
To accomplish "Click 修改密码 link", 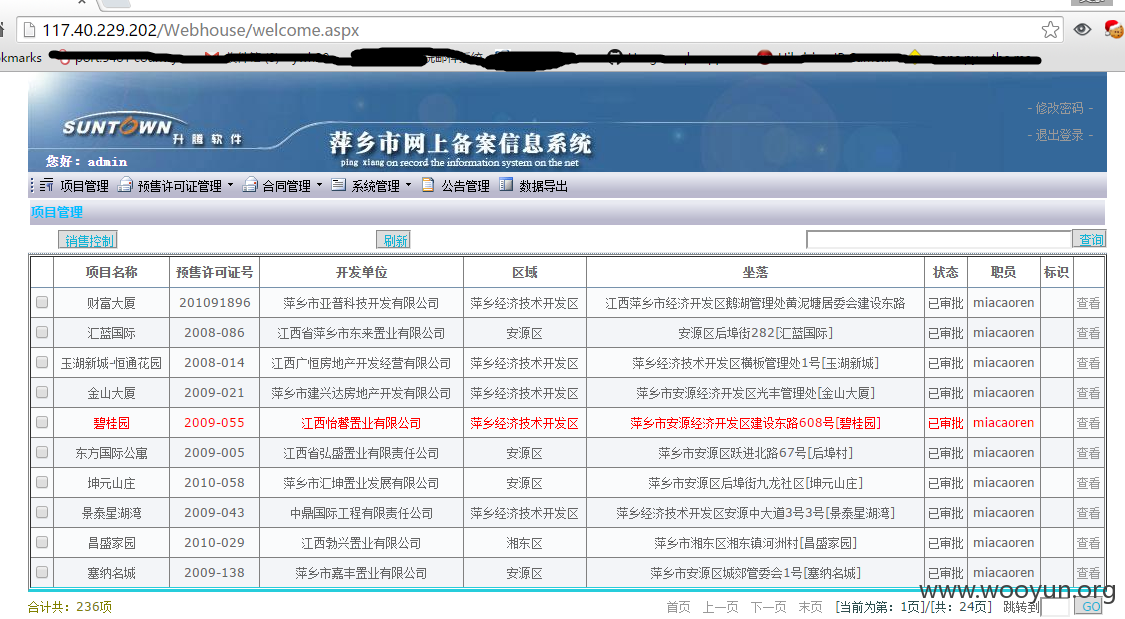I will coord(1059,108).
